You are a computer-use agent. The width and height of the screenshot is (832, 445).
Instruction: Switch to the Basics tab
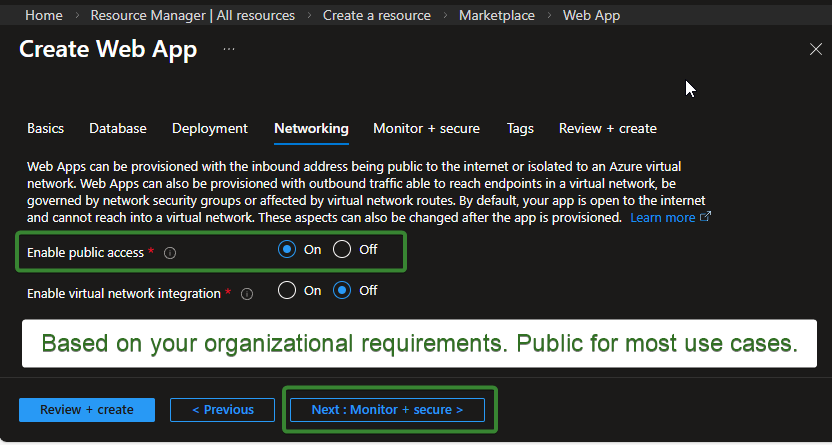(x=45, y=129)
